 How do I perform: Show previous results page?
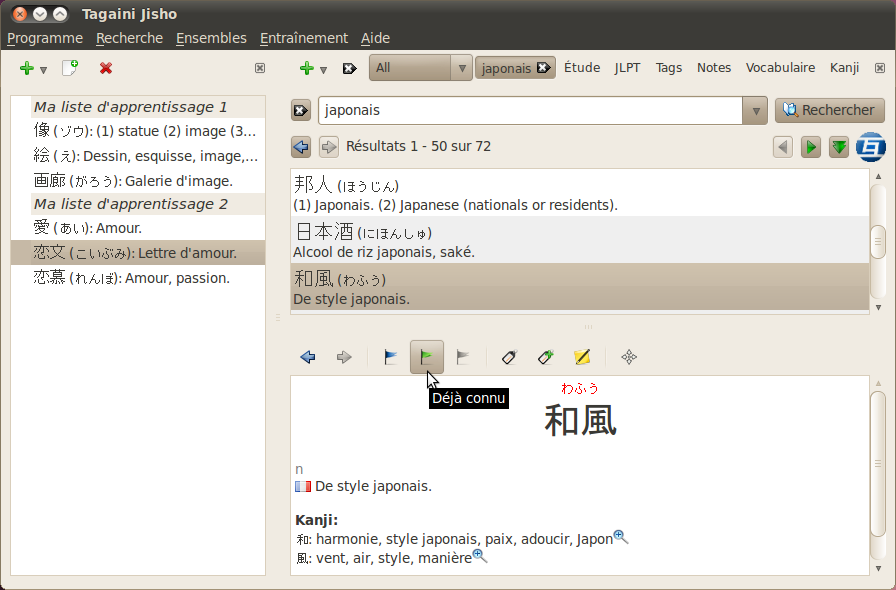click(x=783, y=147)
